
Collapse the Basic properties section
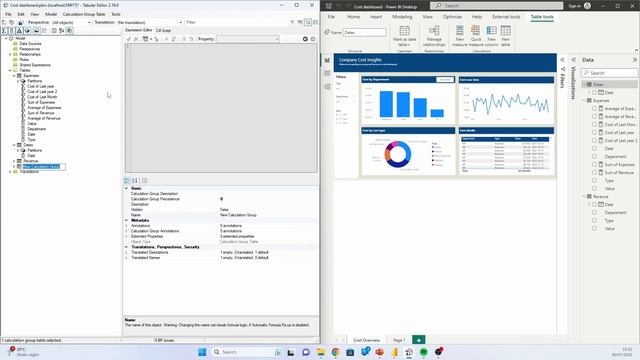pyautogui.click(x=126, y=188)
